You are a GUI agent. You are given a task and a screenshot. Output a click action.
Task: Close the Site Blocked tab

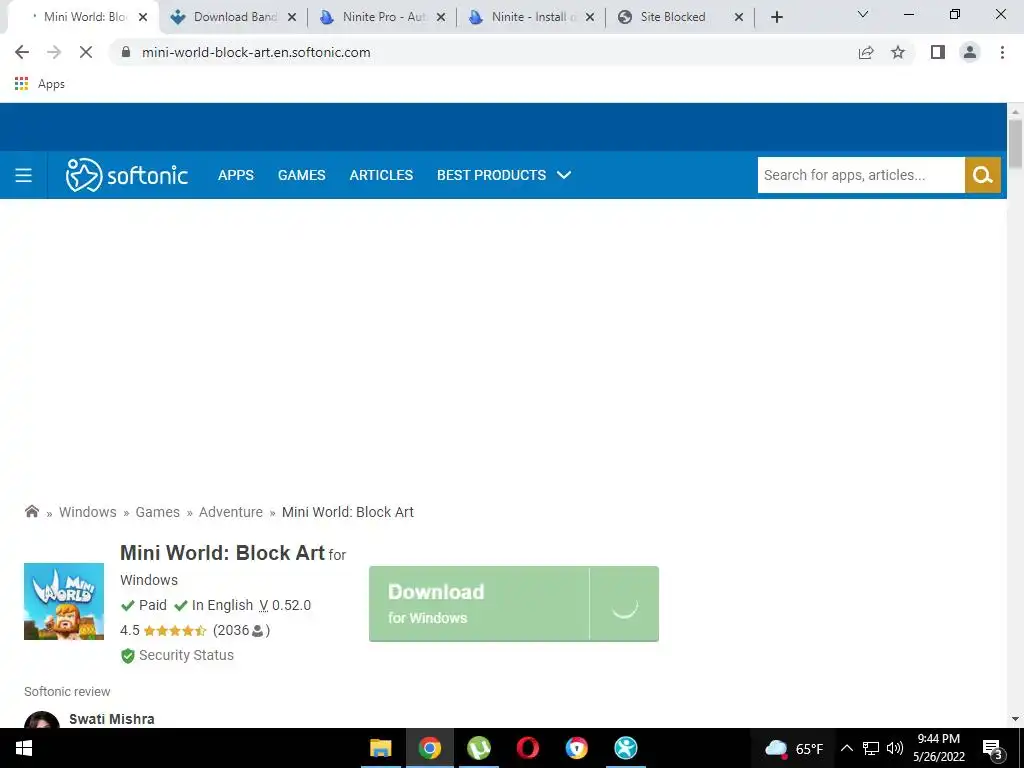739,17
